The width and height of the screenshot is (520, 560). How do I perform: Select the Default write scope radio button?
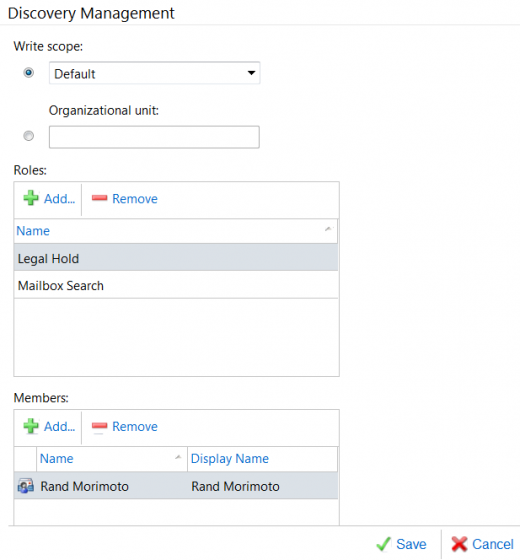(29, 73)
